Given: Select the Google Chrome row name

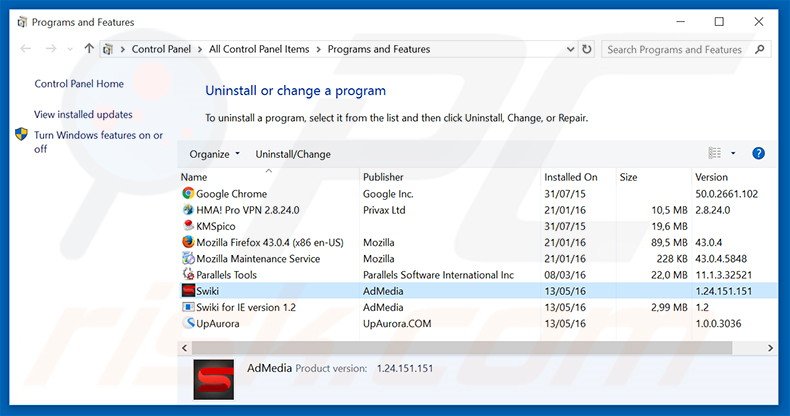Looking at the screenshot, I should tap(231, 194).
